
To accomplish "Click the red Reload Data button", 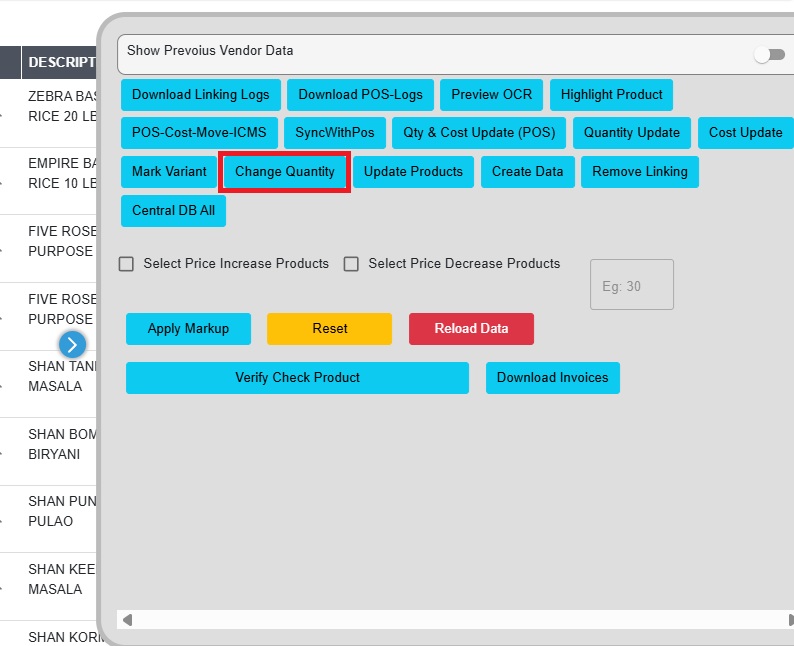I will [471, 329].
